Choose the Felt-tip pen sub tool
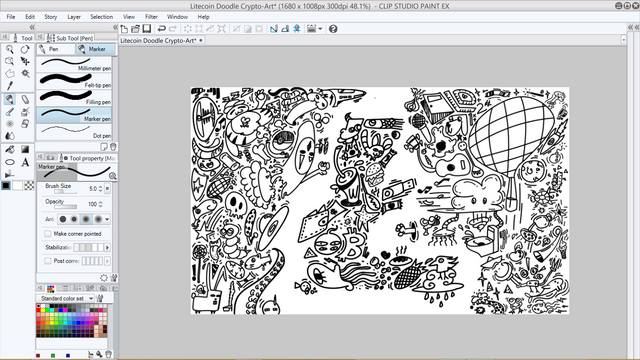The width and height of the screenshot is (640, 360). (x=74, y=81)
